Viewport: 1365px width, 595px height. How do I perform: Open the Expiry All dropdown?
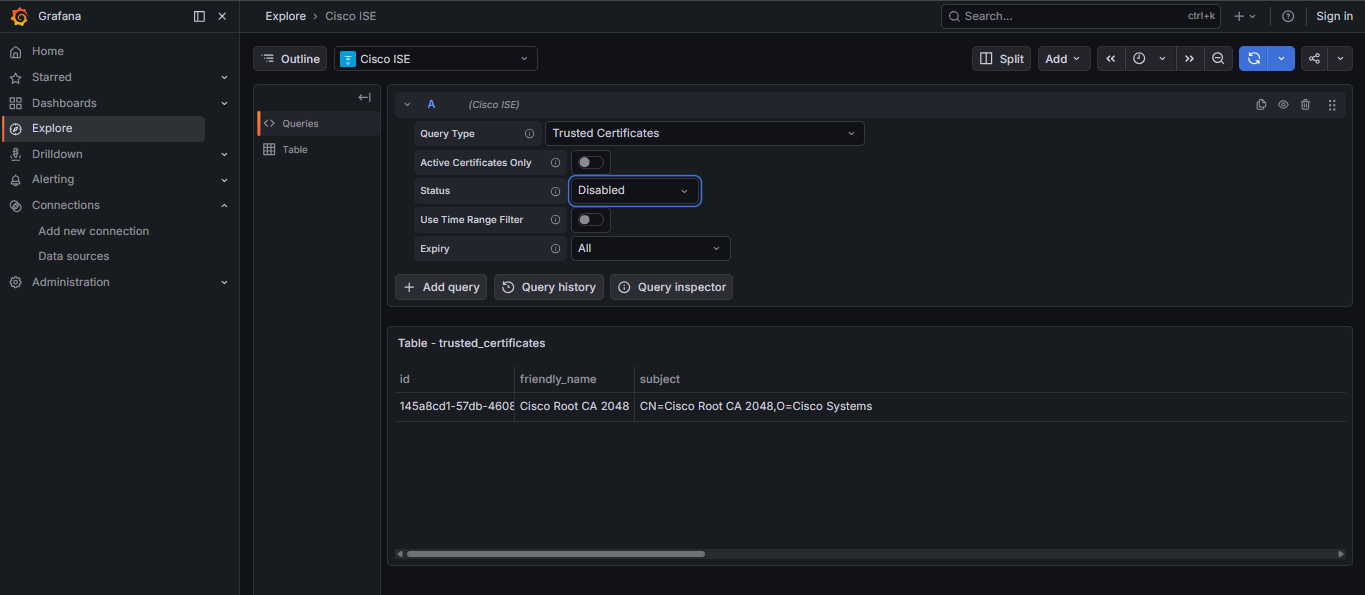(650, 248)
